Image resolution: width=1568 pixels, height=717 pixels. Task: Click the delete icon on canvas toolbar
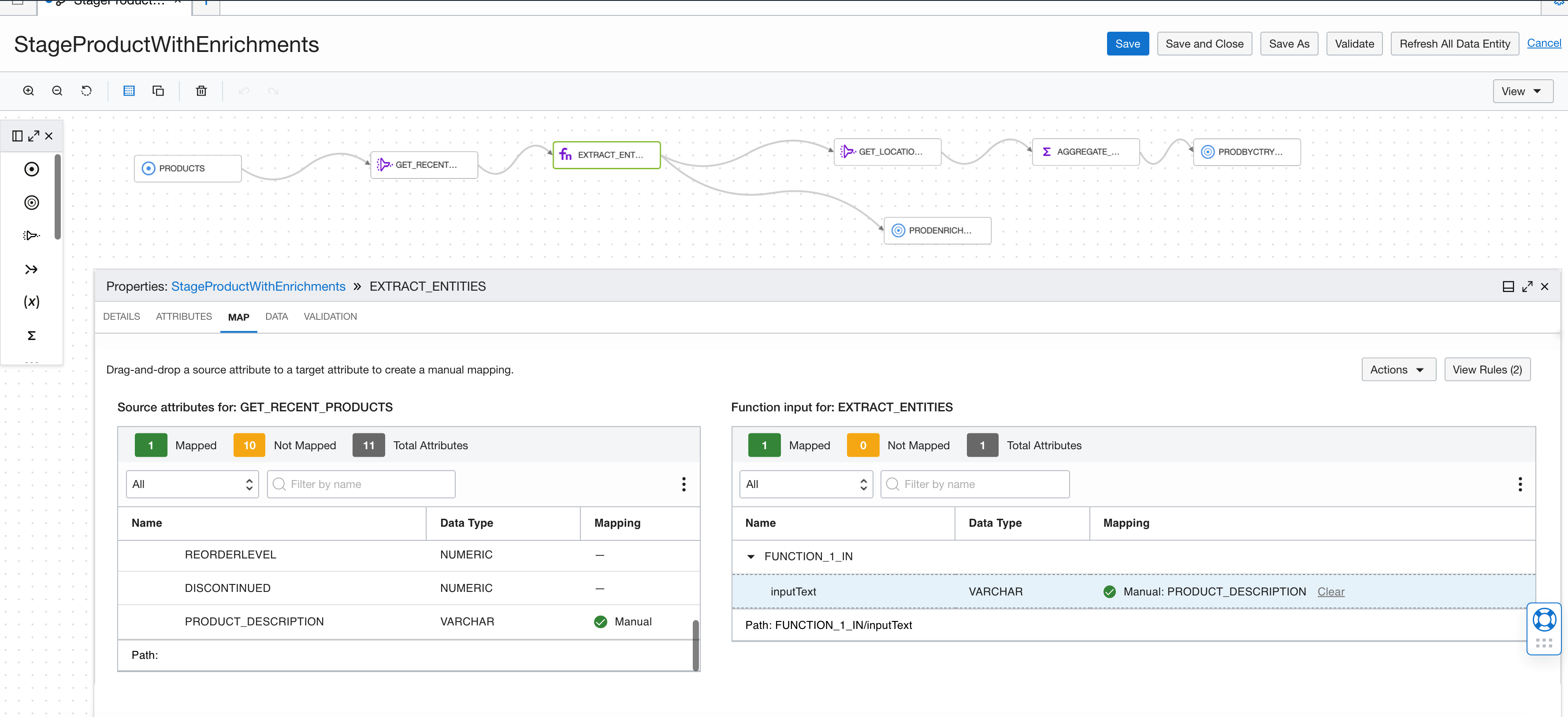point(201,90)
